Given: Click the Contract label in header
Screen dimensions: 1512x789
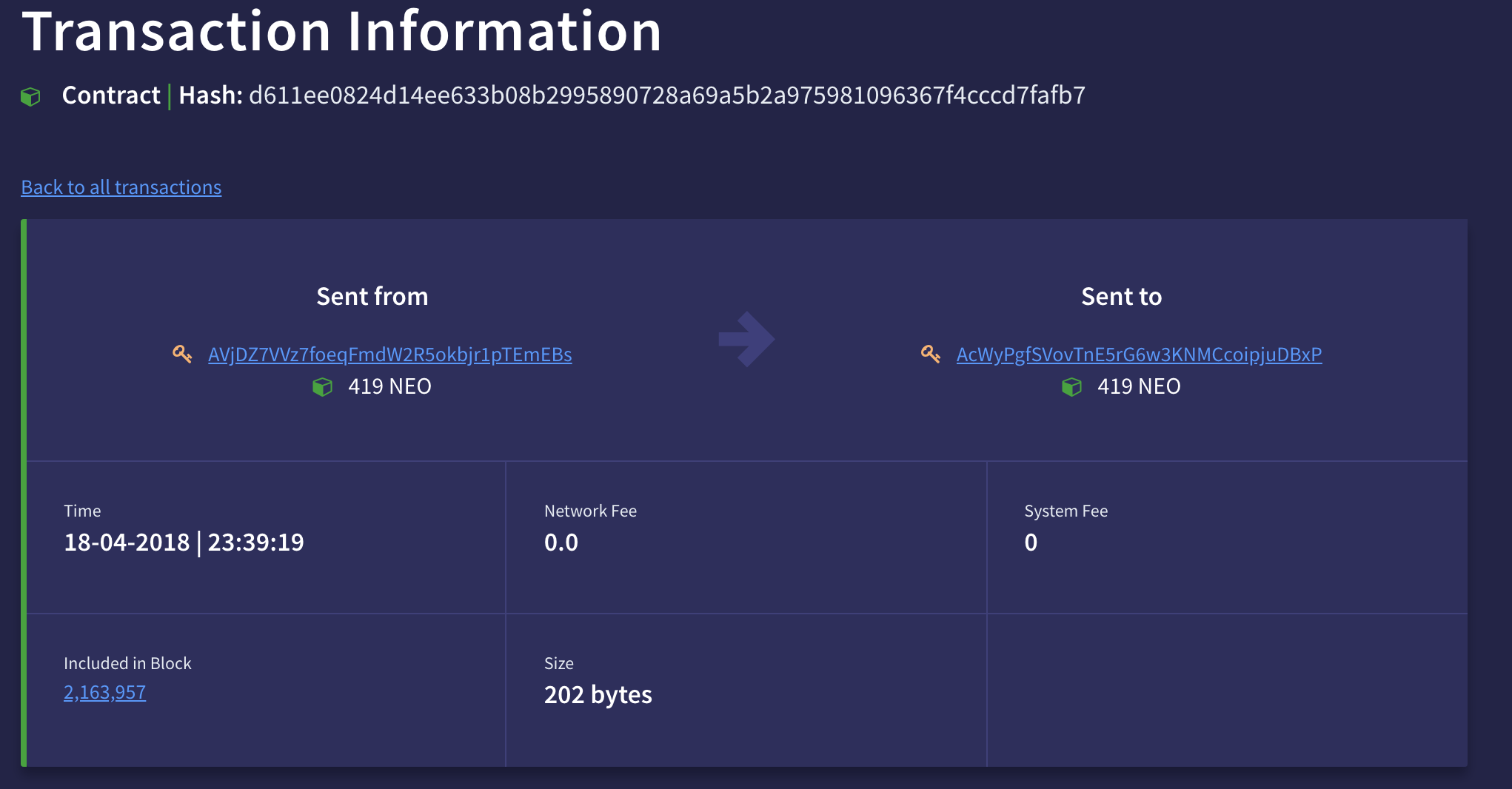Looking at the screenshot, I should (111, 95).
